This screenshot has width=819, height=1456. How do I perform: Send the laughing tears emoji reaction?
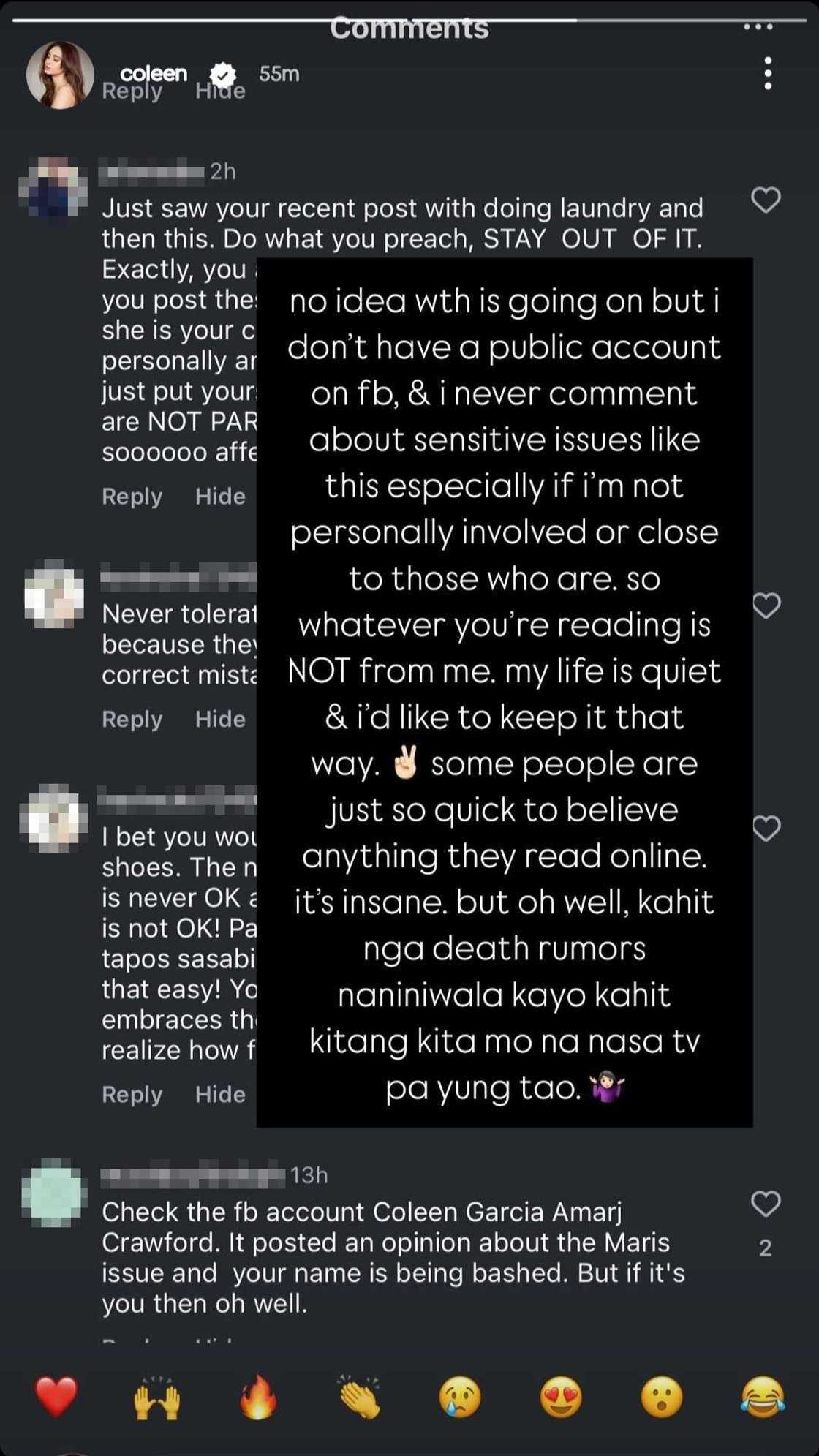coord(763,1396)
